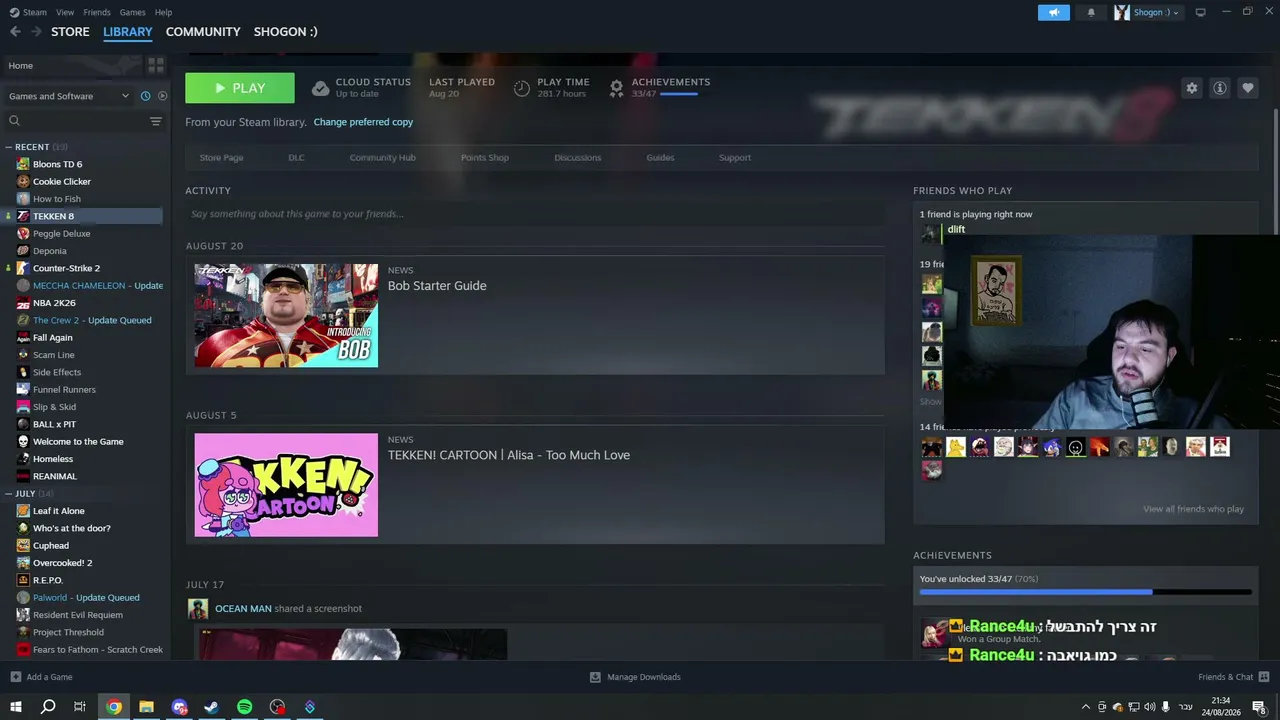
Task: Visit the Community Hub tab
Action: click(x=382, y=158)
